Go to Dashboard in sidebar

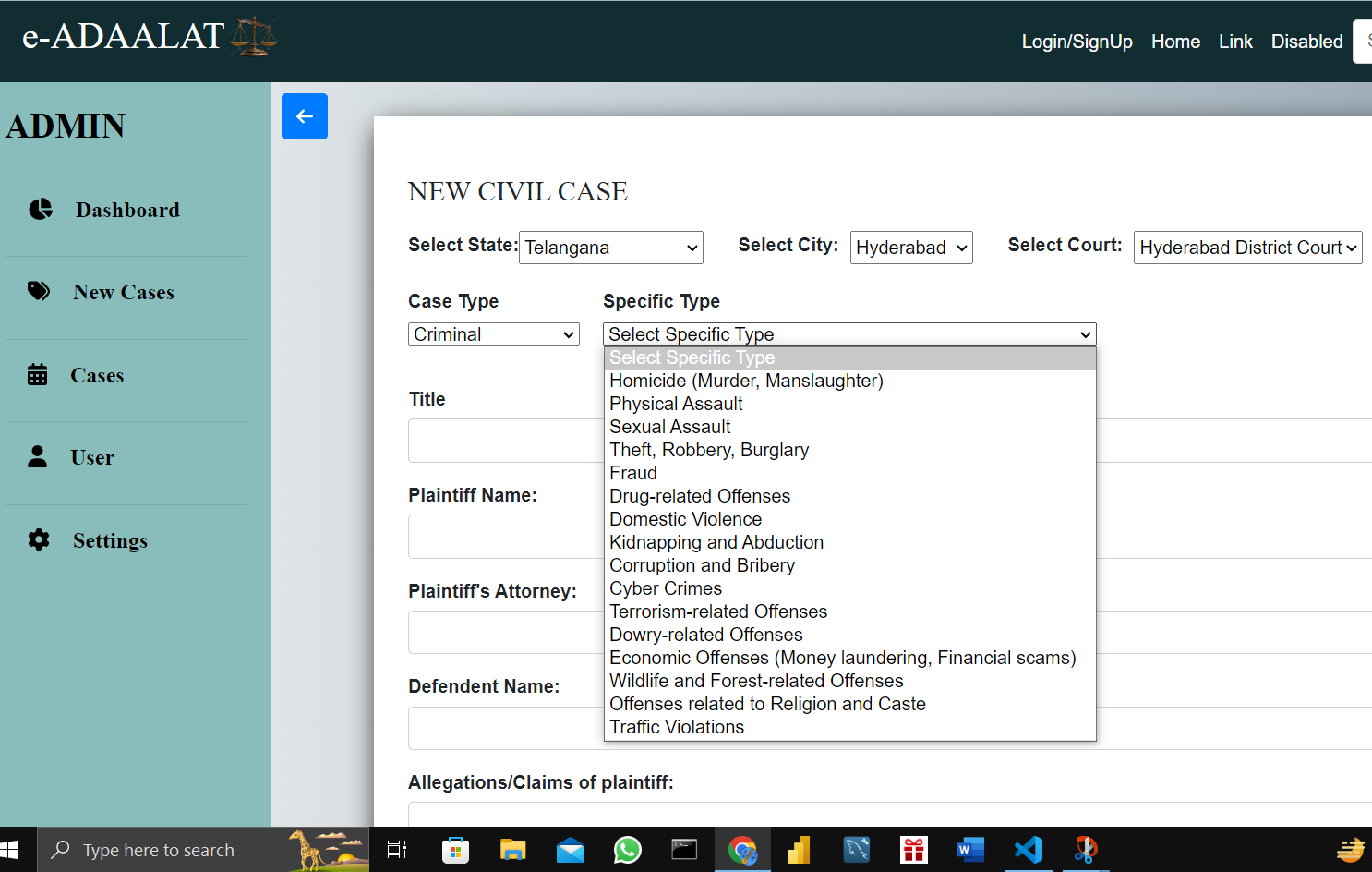(127, 210)
